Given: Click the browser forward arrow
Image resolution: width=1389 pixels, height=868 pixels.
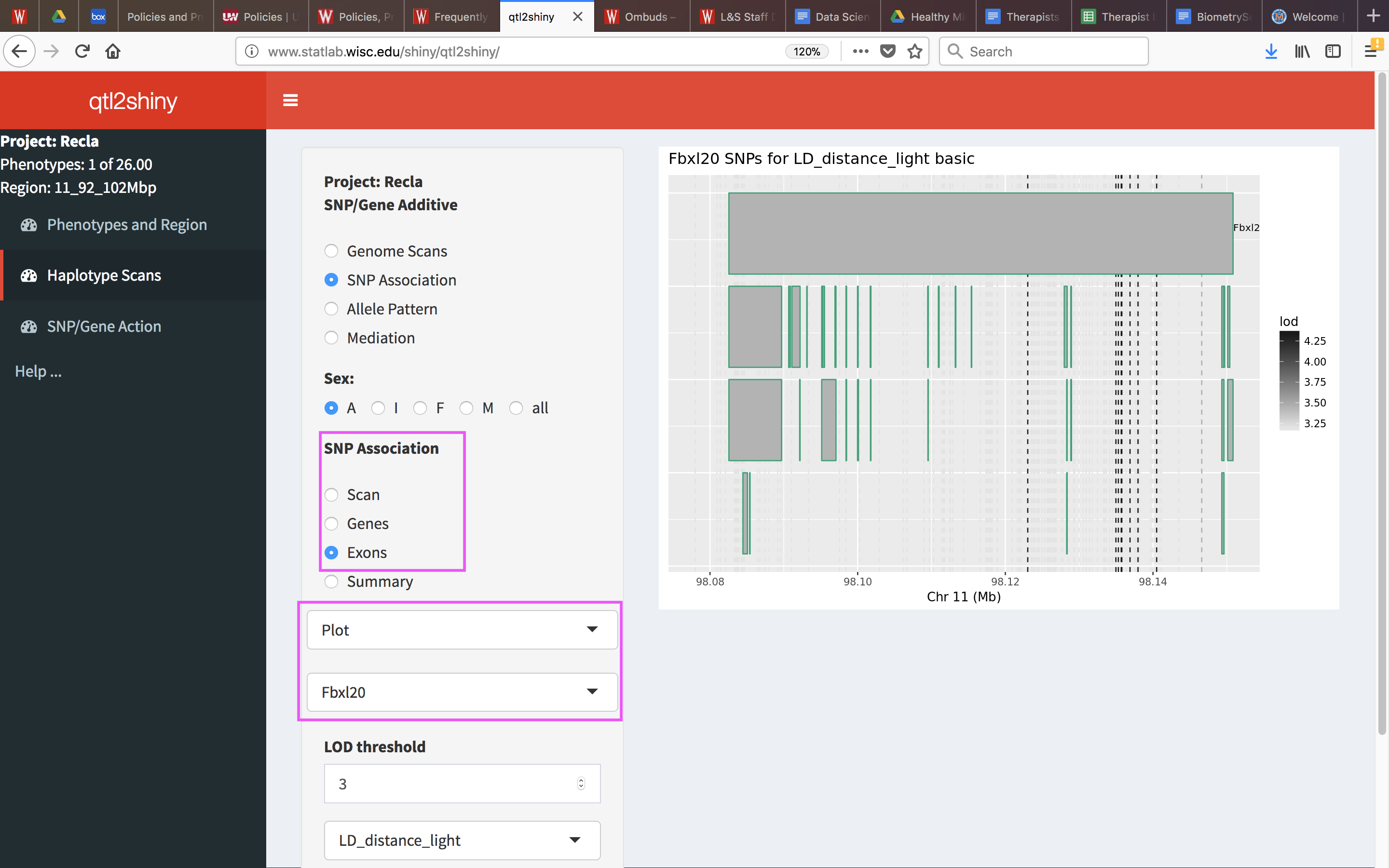Looking at the screenshot, I should tap(51, 51).
